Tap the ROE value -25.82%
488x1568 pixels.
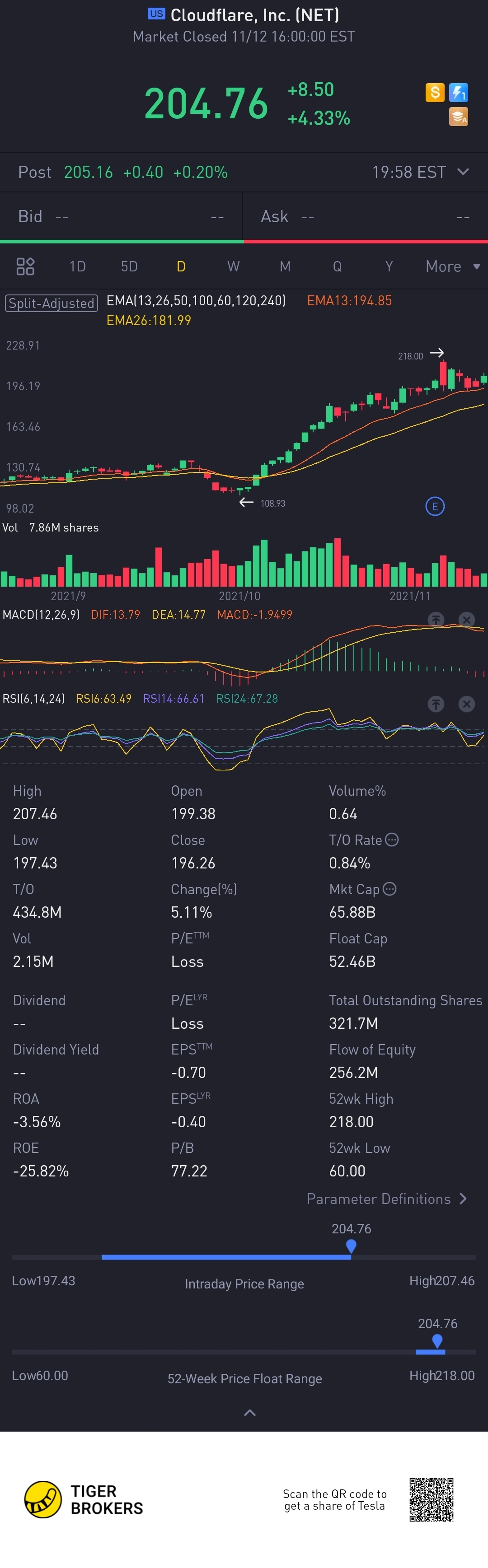41,1171
